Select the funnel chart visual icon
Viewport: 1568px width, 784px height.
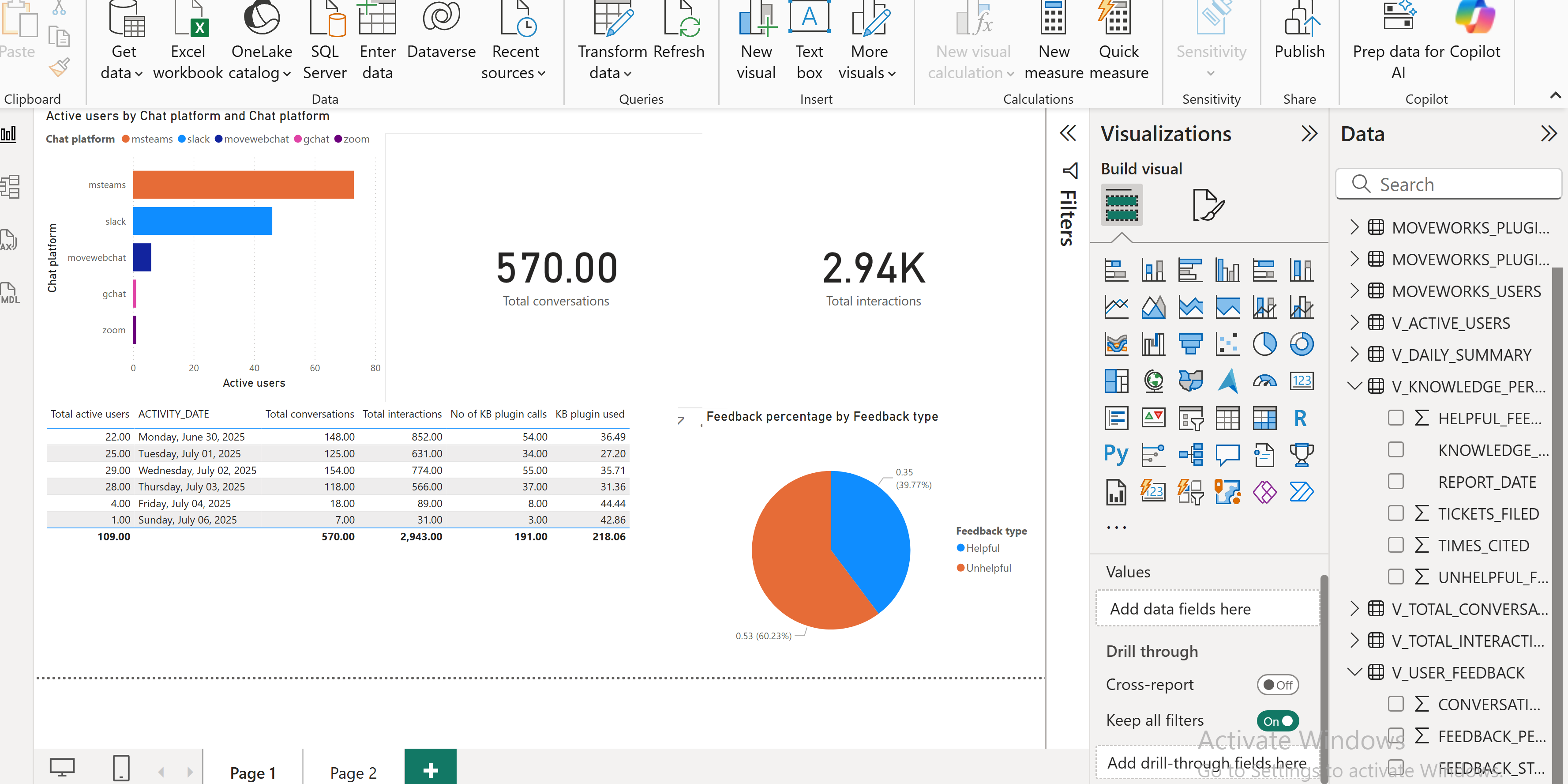pos(1190,344)
